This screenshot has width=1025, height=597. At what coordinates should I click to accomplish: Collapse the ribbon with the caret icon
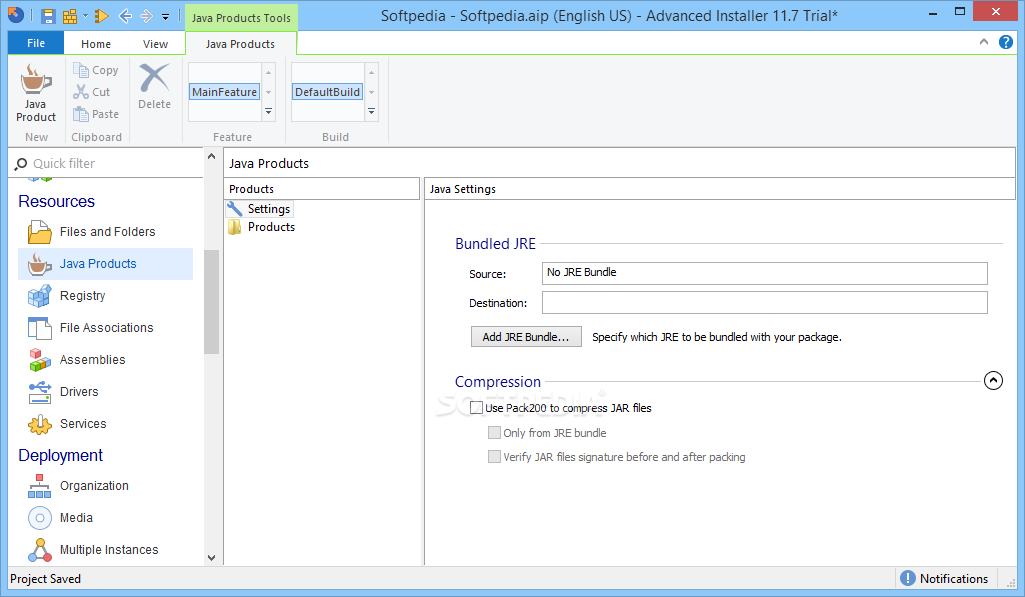[984, 42]
